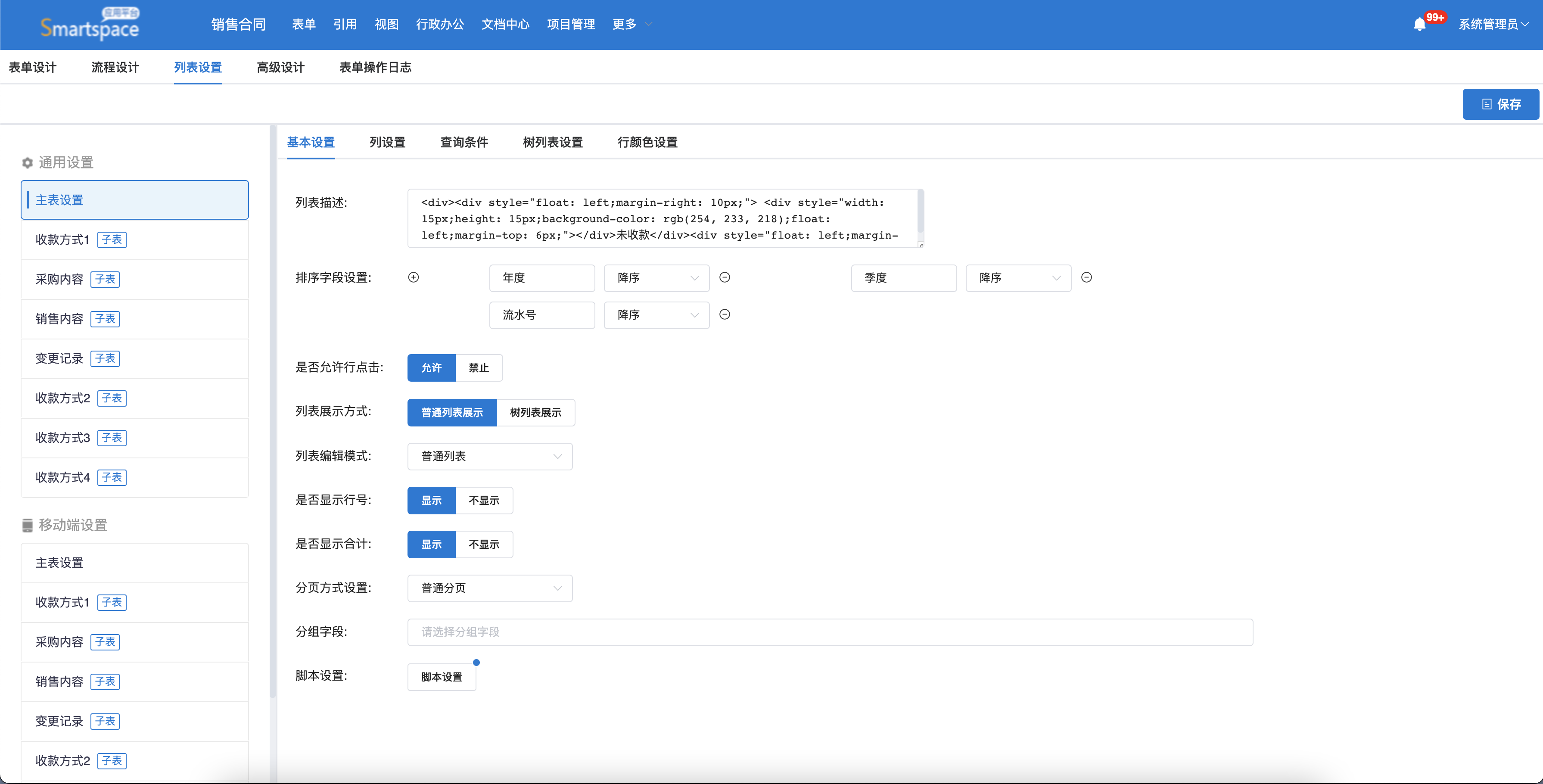Image resolution: width=1543 pixels, height=784 pixels.
Task: Click the 通用设置 gear icon
Action: (28, 163)
